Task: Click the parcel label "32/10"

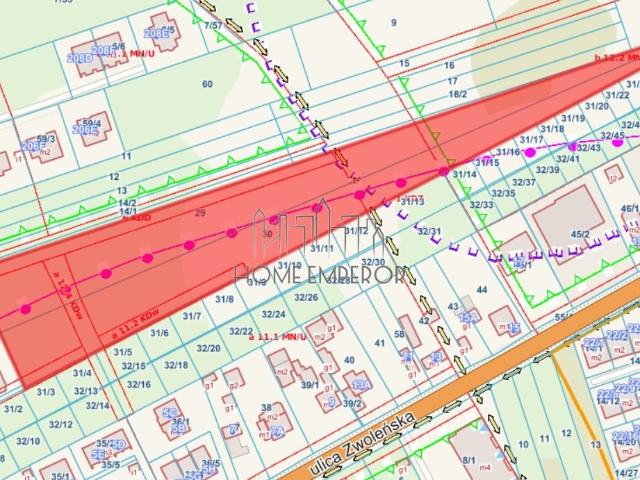Action: (x=28, y=441)
